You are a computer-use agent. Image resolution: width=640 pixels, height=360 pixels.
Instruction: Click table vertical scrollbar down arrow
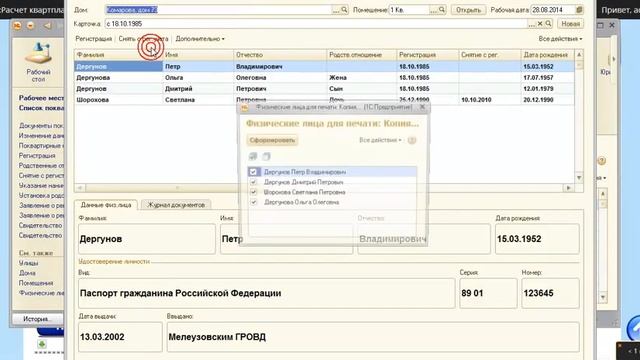point(579,178)
